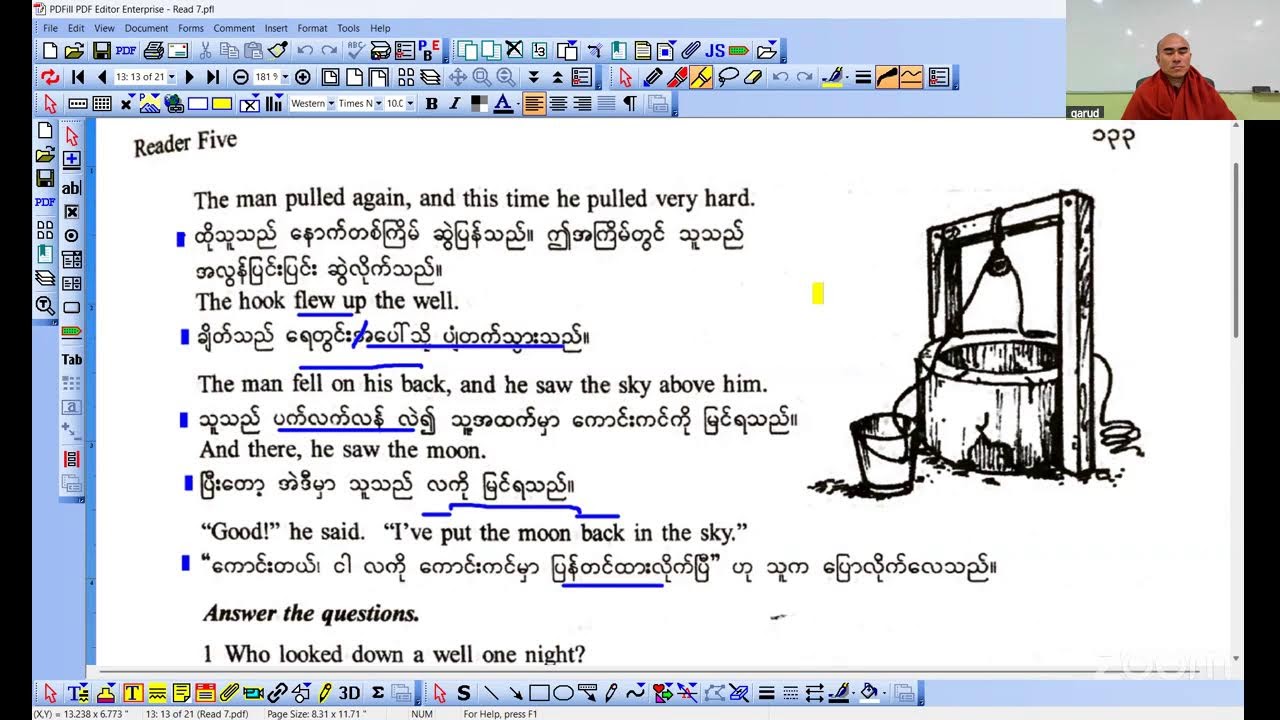Go to the first page

(78, 77)
